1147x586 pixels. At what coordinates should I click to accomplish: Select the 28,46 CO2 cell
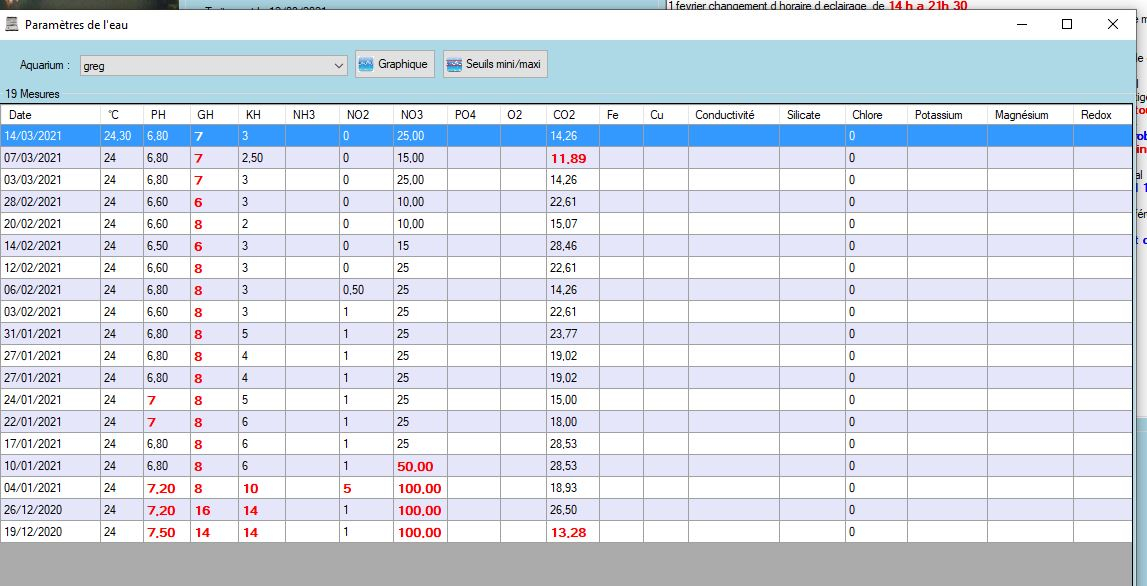(573, 246)
